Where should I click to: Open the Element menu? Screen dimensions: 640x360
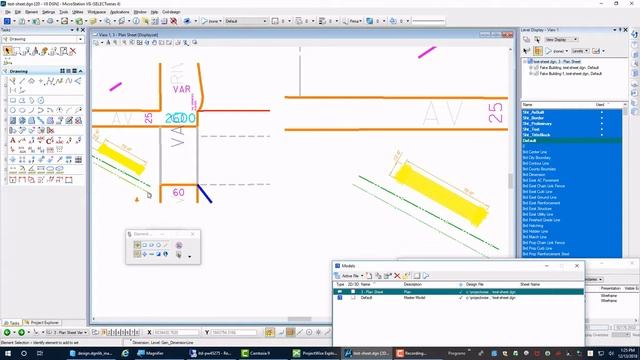pyautogui.click(x=31, y=12)
